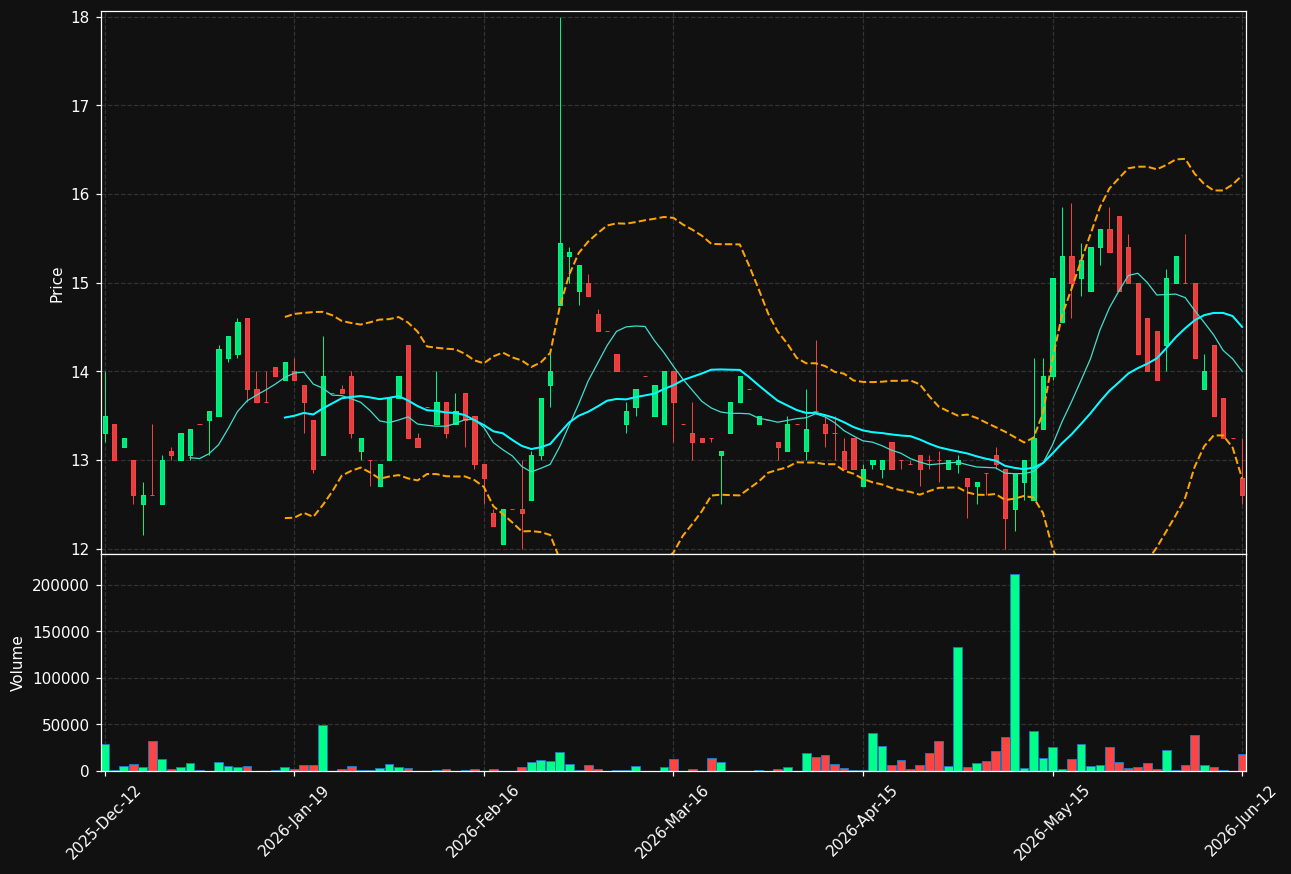The height and width of the screenshot is (874, 1291).
Task: Click the 2026-Mar-16 date label
Action: coord(672,822)
